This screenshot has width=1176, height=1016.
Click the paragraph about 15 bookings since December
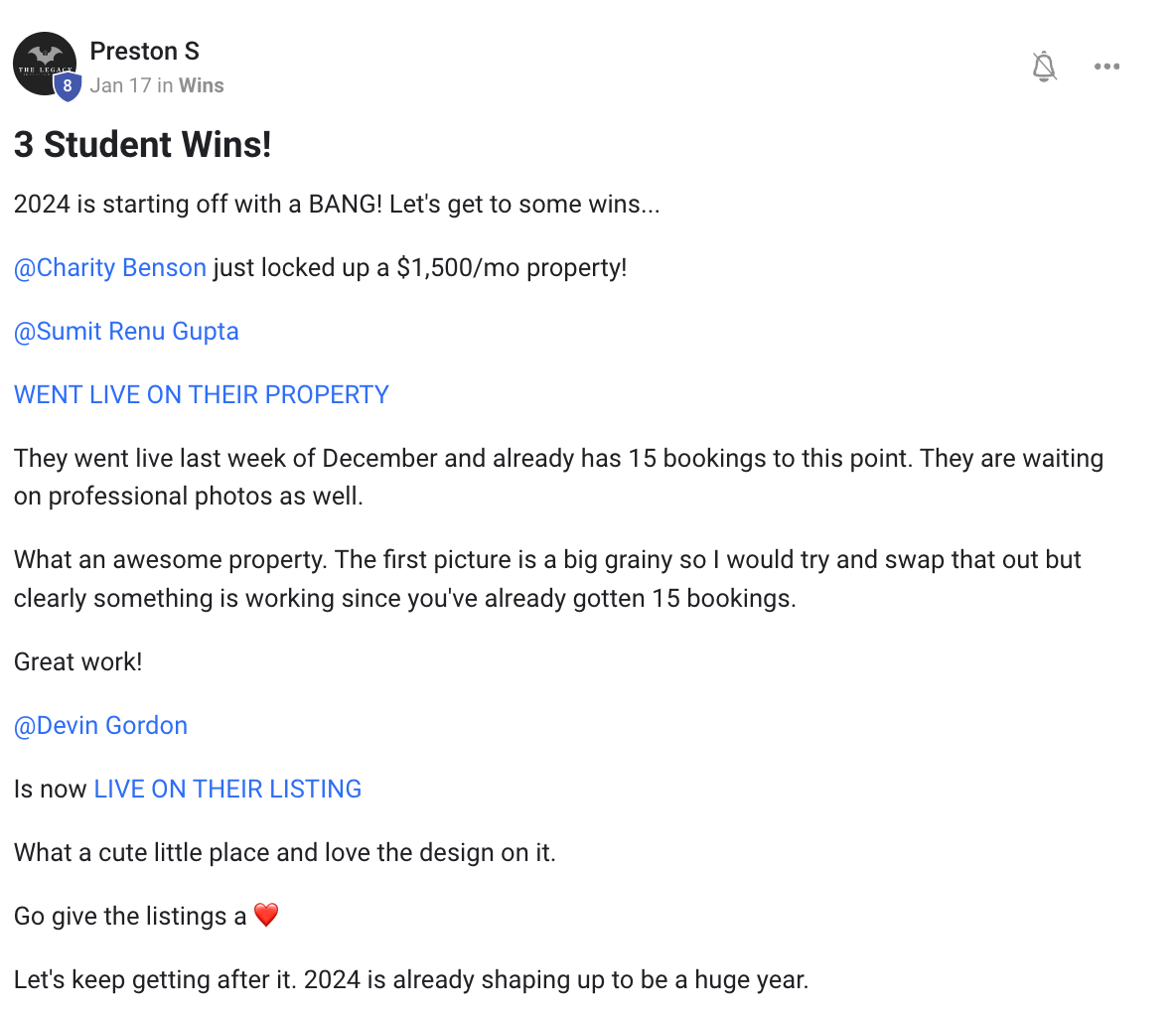click(558, 477)
